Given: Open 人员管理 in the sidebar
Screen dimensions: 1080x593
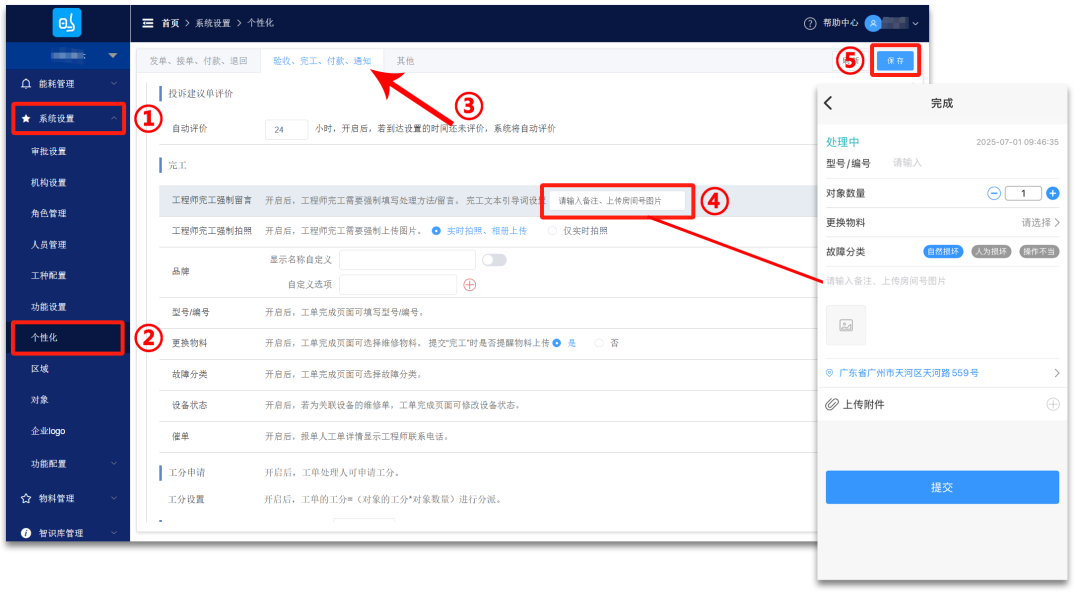Looking at the screenshot, I should [x=48, y=245].
